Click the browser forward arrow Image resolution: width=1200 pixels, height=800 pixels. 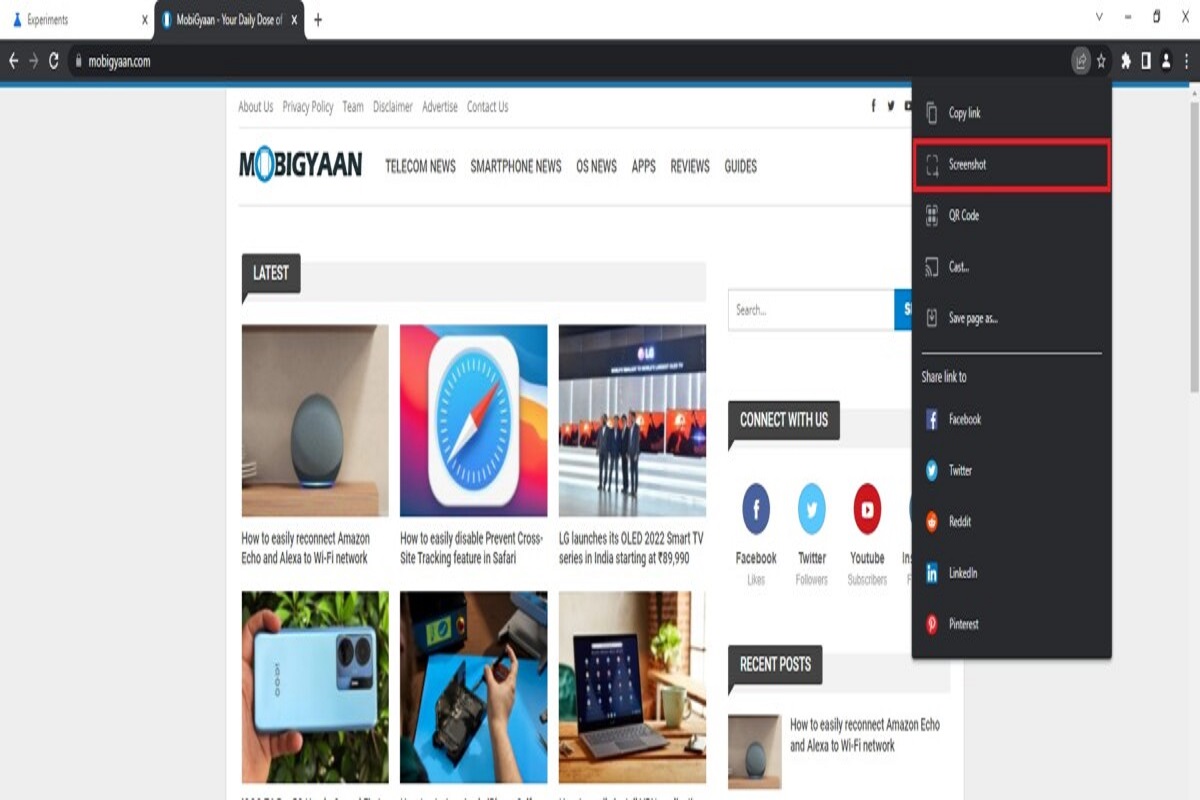click(x=33, y=61)
